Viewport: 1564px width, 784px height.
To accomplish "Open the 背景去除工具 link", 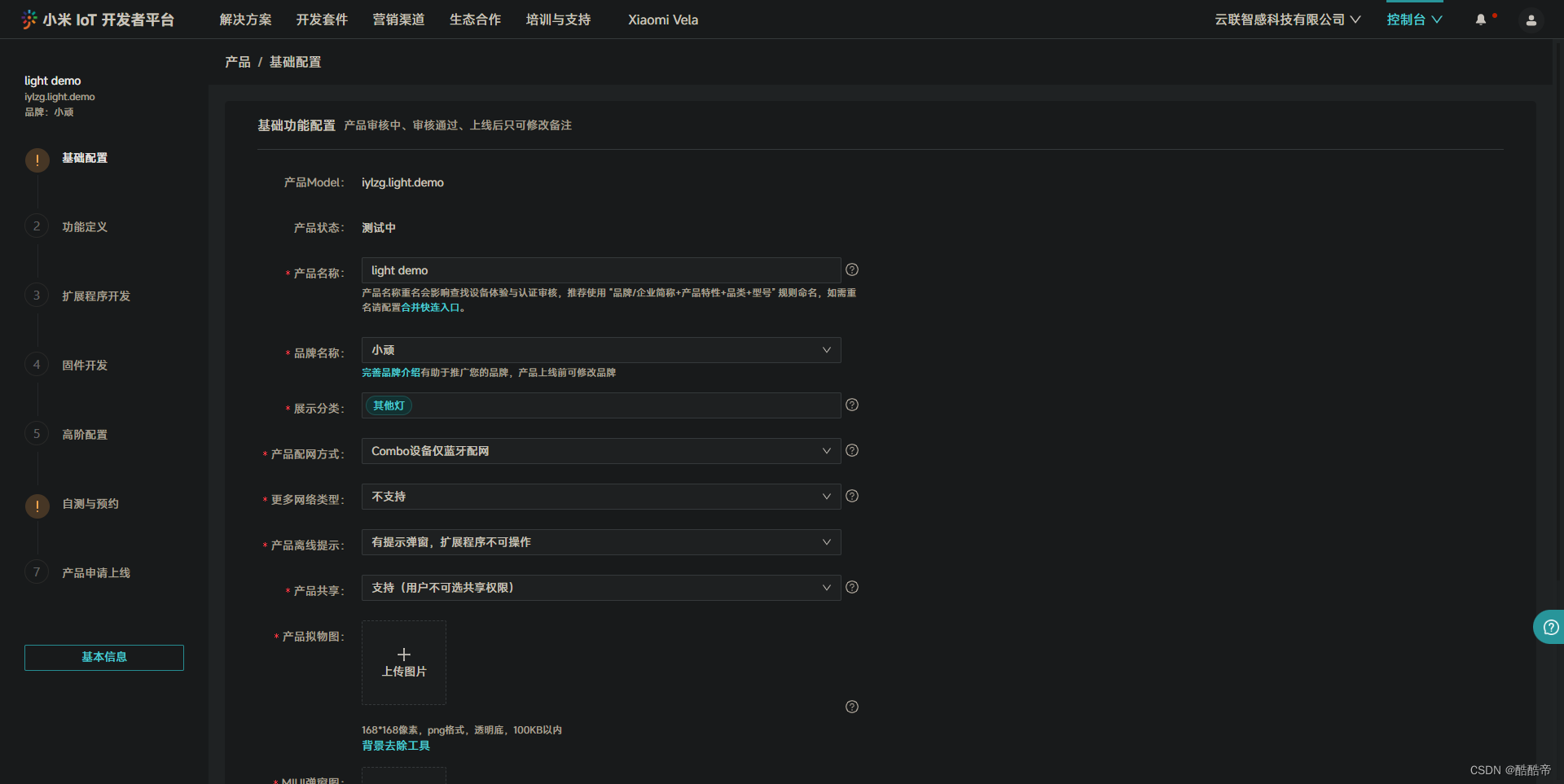I will [396, 746].
